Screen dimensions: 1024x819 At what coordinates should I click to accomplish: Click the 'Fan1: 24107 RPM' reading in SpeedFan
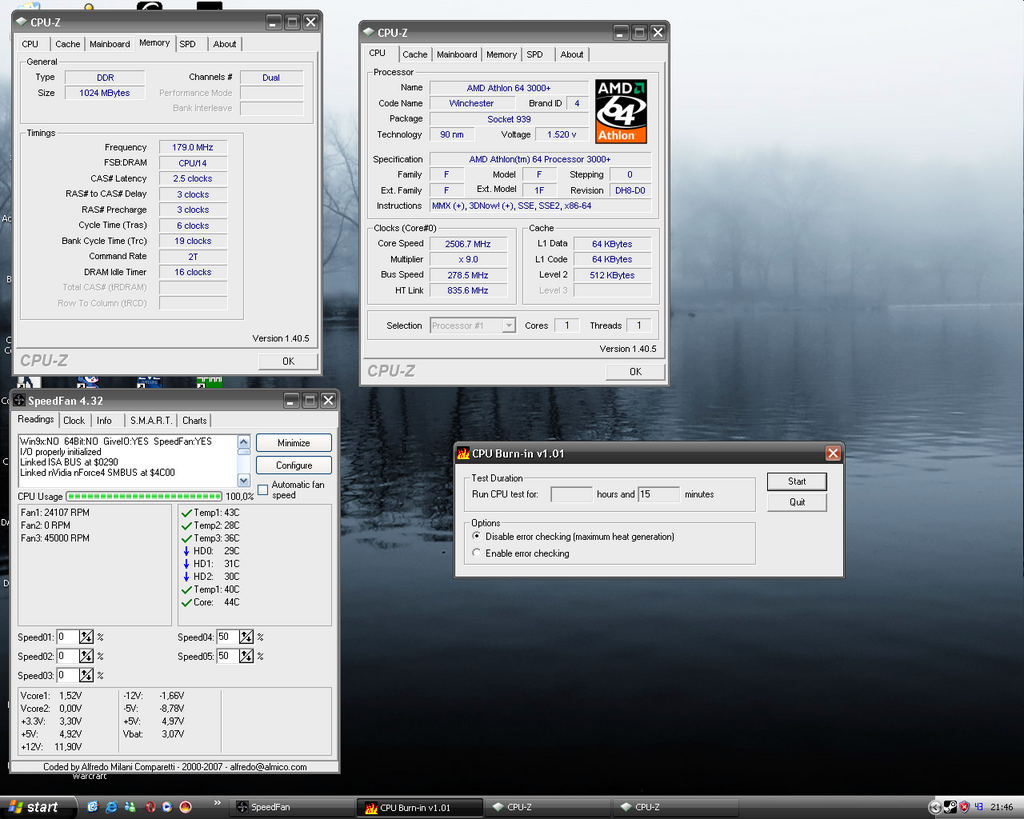tap(55, 513)
